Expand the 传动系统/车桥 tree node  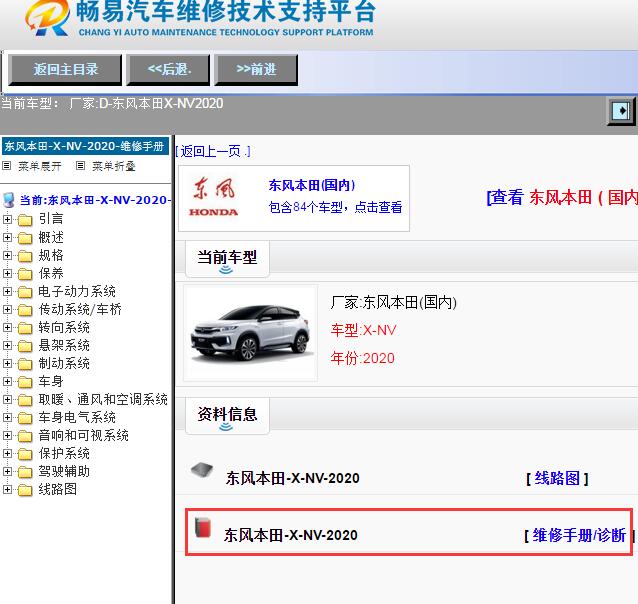7,309
